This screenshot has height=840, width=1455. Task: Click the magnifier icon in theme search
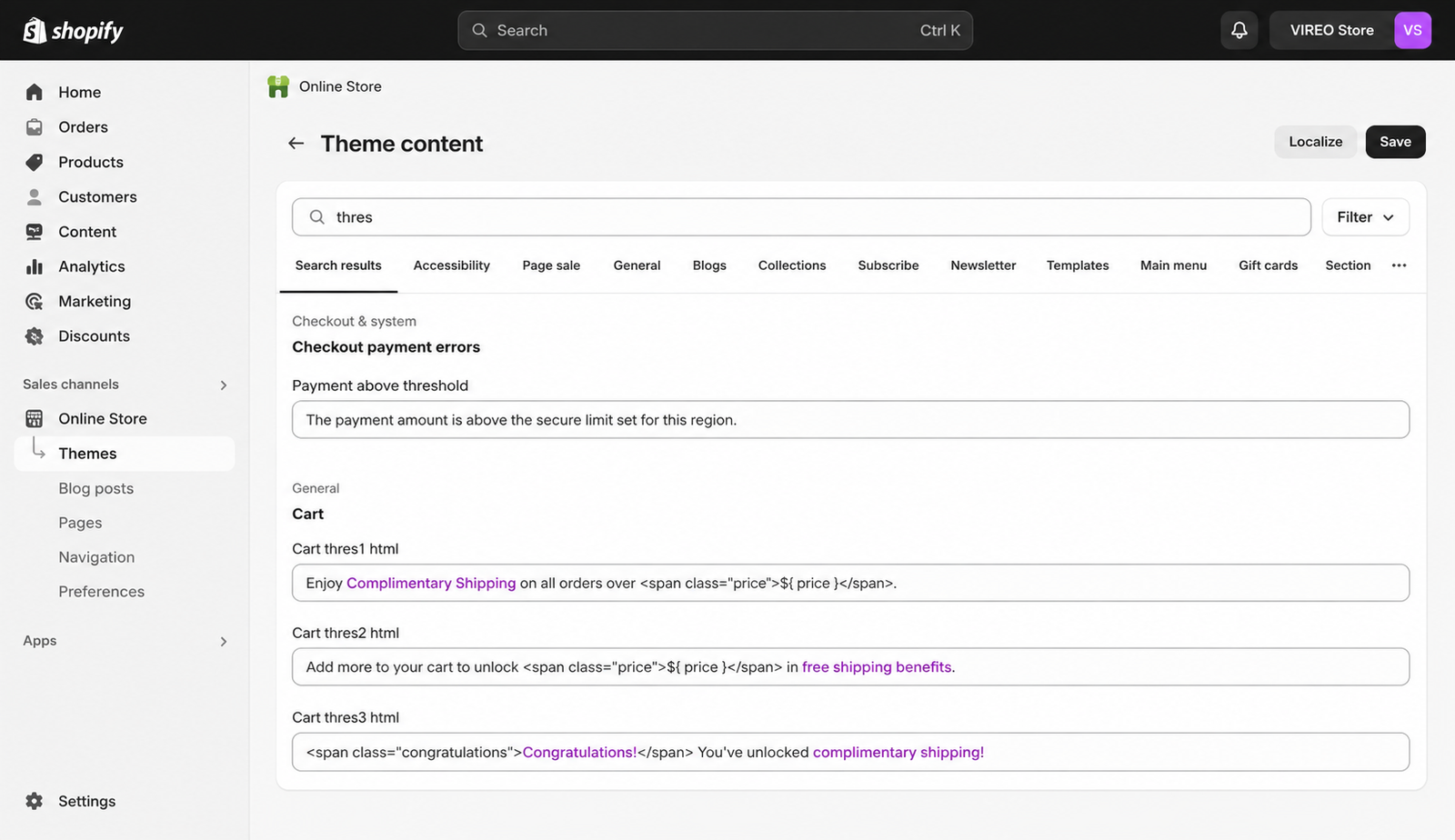[x=317, y=217]
